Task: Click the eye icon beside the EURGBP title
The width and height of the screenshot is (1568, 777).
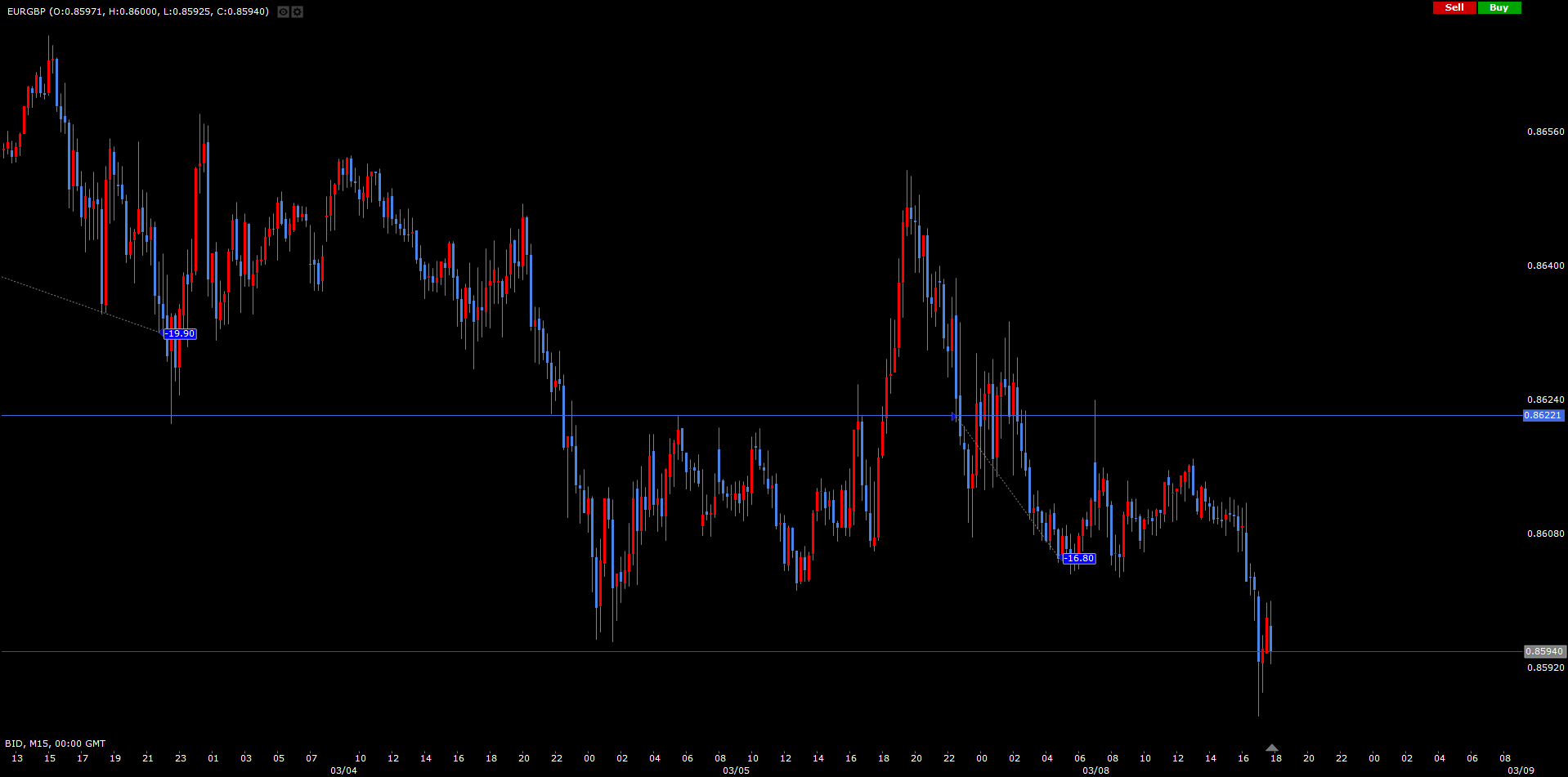Action: 283,11
